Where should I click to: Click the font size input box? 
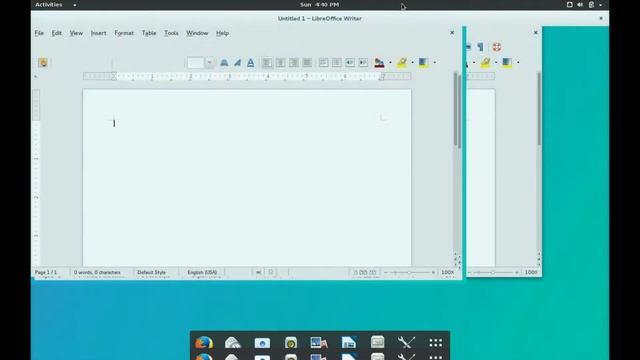(x=196, y=62)
